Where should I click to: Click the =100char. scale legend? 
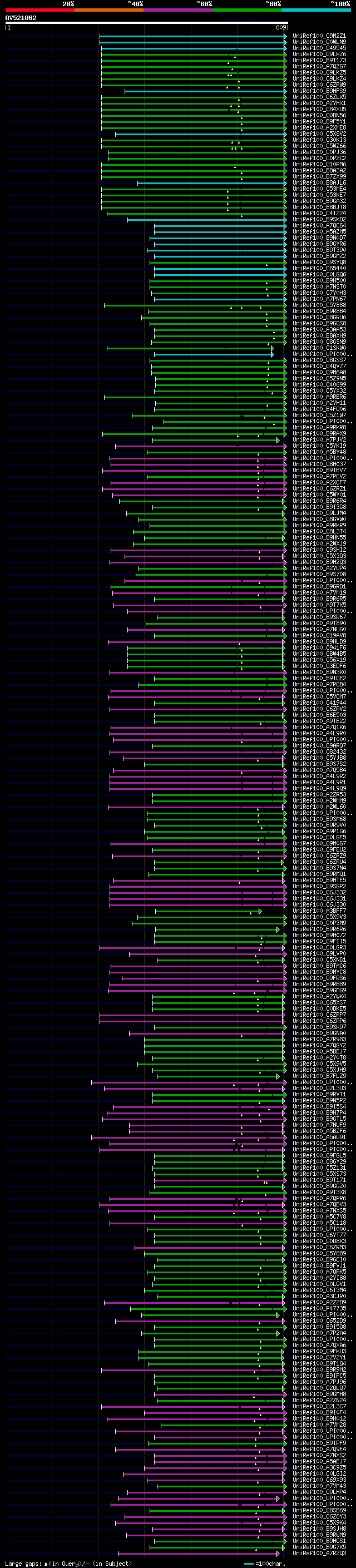click(264, 1563)
